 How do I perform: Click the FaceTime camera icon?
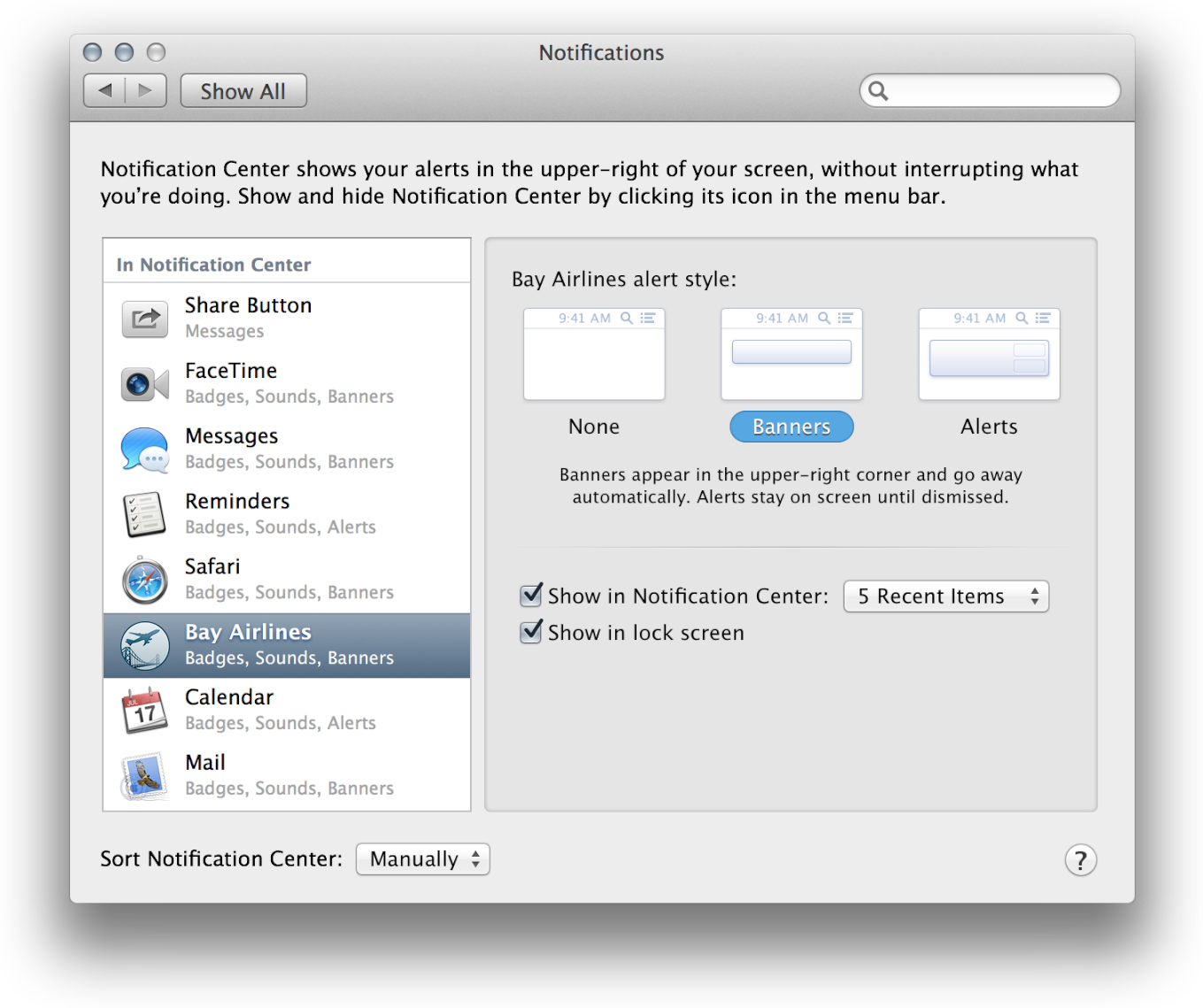click(144, 384)
